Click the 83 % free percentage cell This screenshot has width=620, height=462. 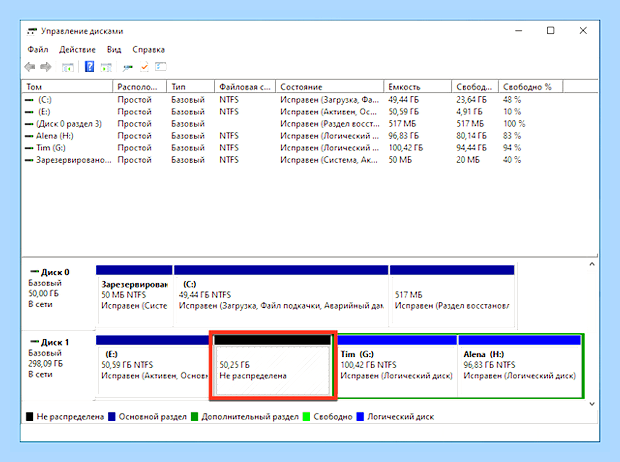(512, 136)
